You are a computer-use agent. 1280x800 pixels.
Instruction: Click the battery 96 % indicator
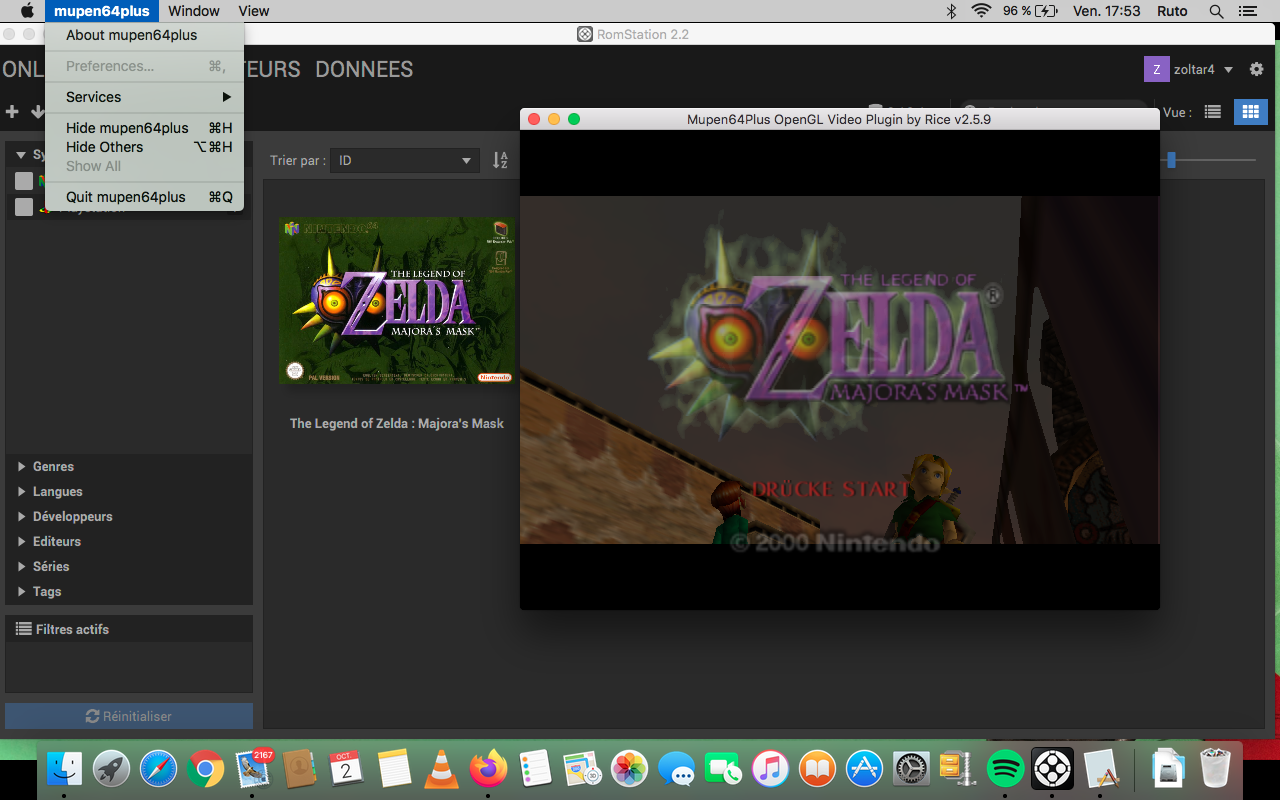pyautogui.click(x=1030, y=11)
